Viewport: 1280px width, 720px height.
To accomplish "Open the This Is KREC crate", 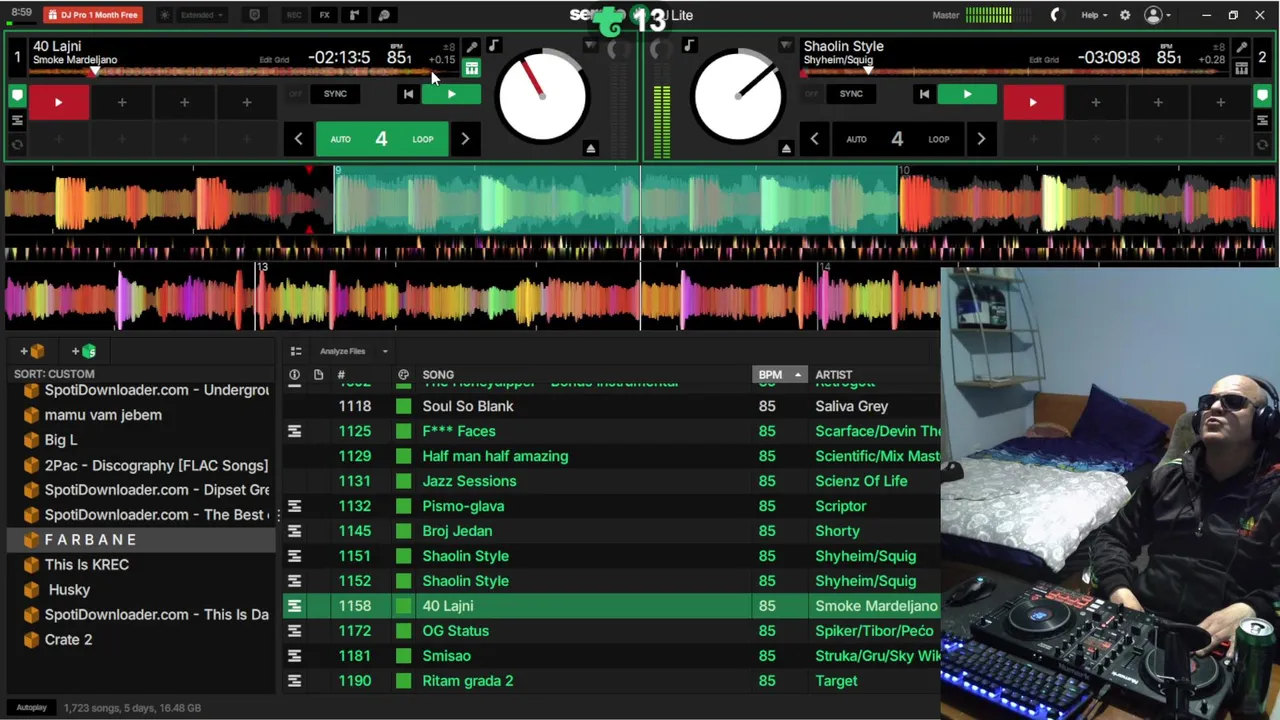I will 141,565.
